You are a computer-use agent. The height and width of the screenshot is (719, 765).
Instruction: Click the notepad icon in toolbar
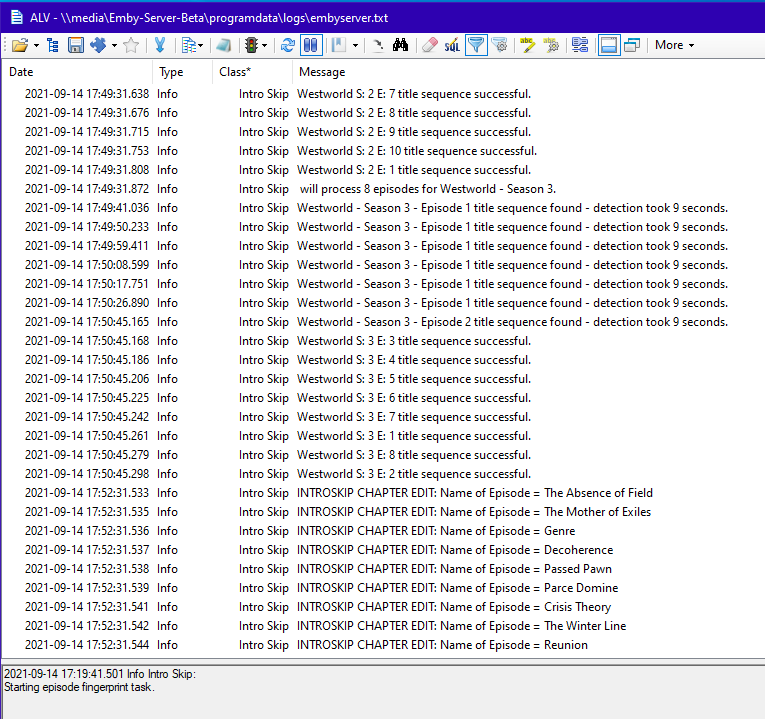[x=223, y=45]
